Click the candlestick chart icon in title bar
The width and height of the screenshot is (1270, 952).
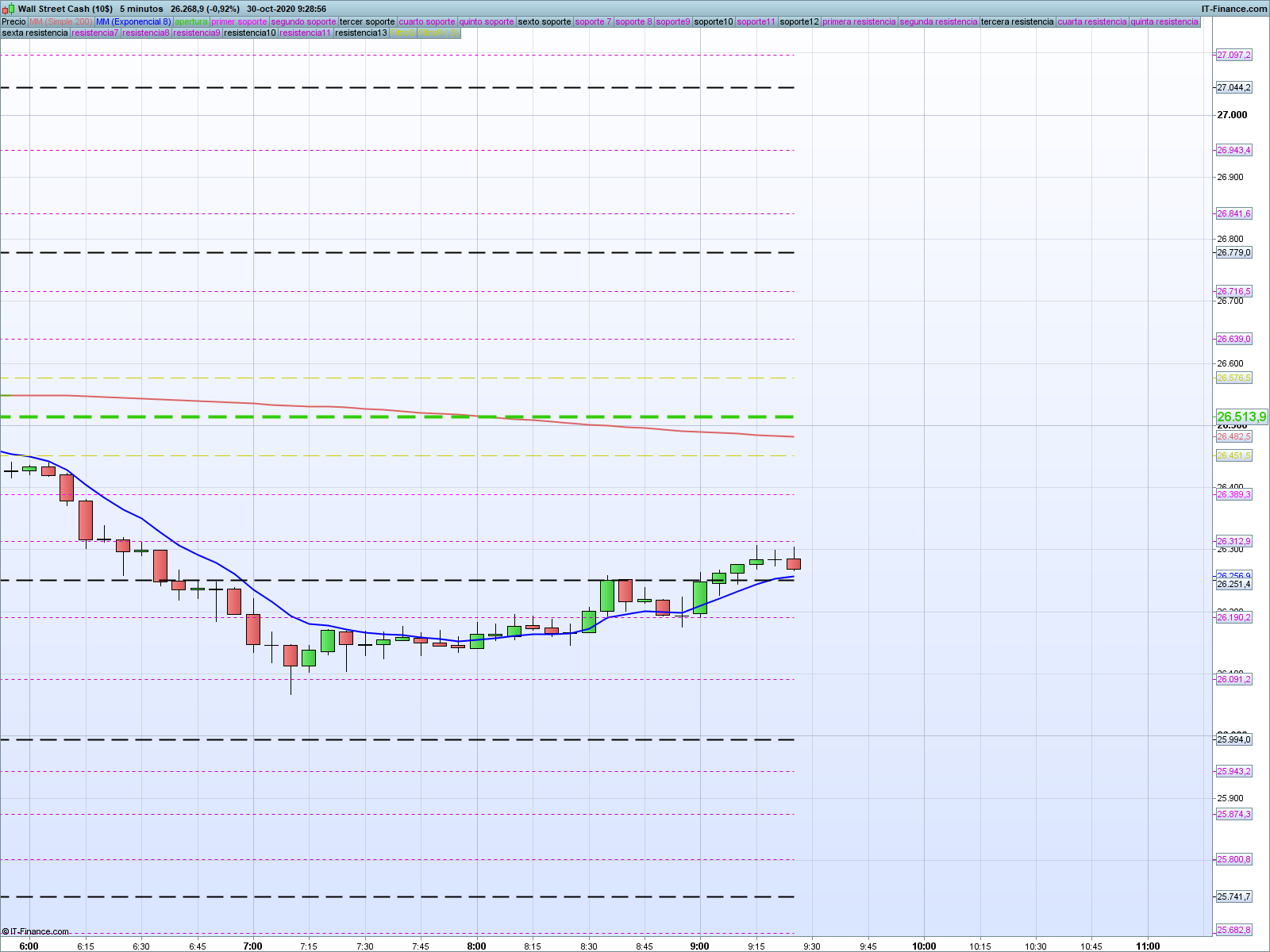9,9
